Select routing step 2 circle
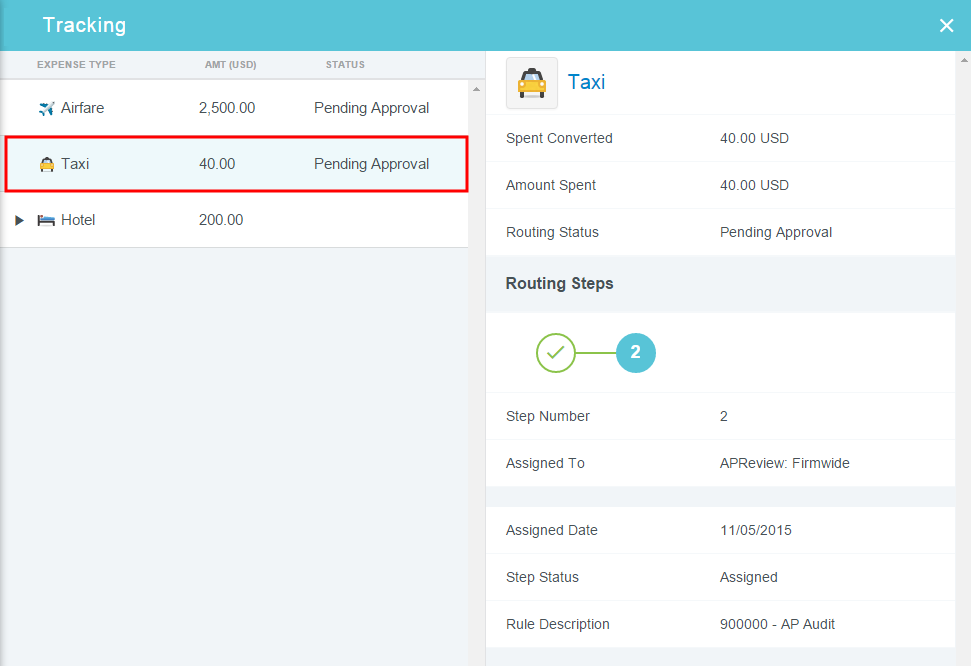Viewport: 971px width, 666px height. [x=635, y=352]
